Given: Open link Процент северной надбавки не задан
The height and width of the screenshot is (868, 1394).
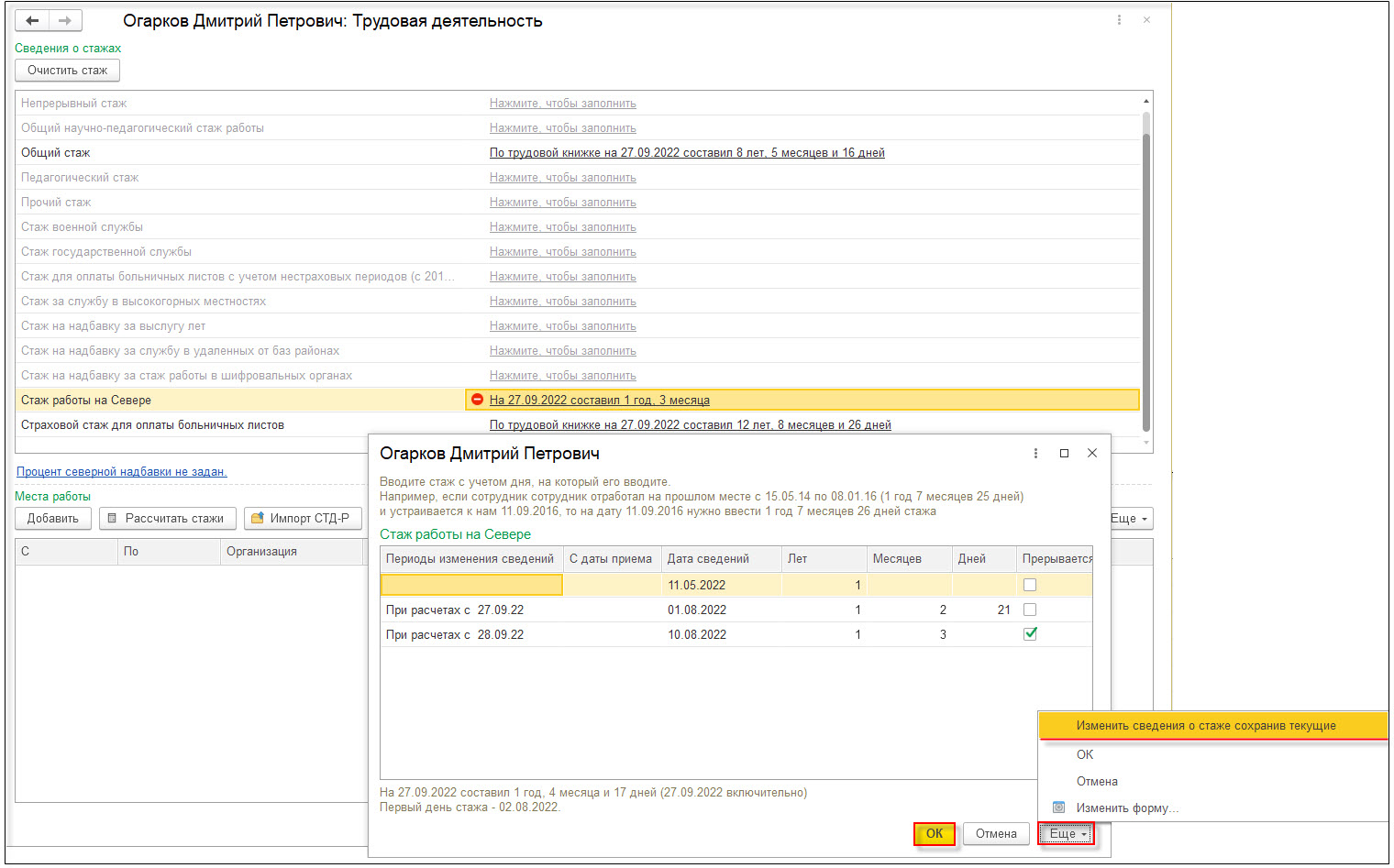Looking at the screenshot, I should click(121, 471).
